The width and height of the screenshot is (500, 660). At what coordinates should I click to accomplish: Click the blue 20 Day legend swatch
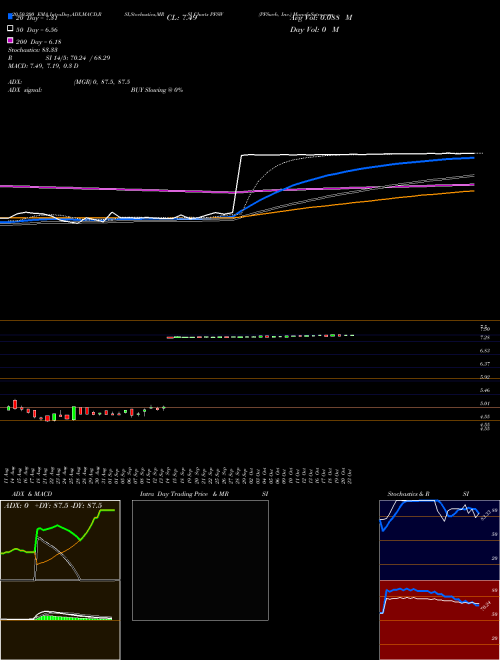point(11,17)
